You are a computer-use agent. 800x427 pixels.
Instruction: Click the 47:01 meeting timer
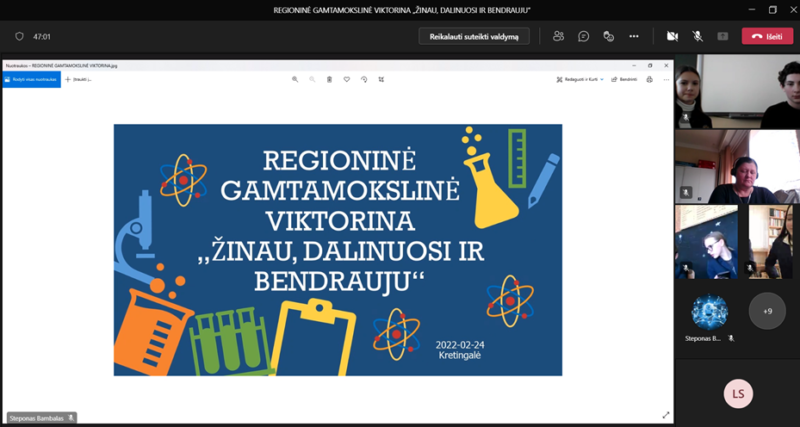point(42,37)
